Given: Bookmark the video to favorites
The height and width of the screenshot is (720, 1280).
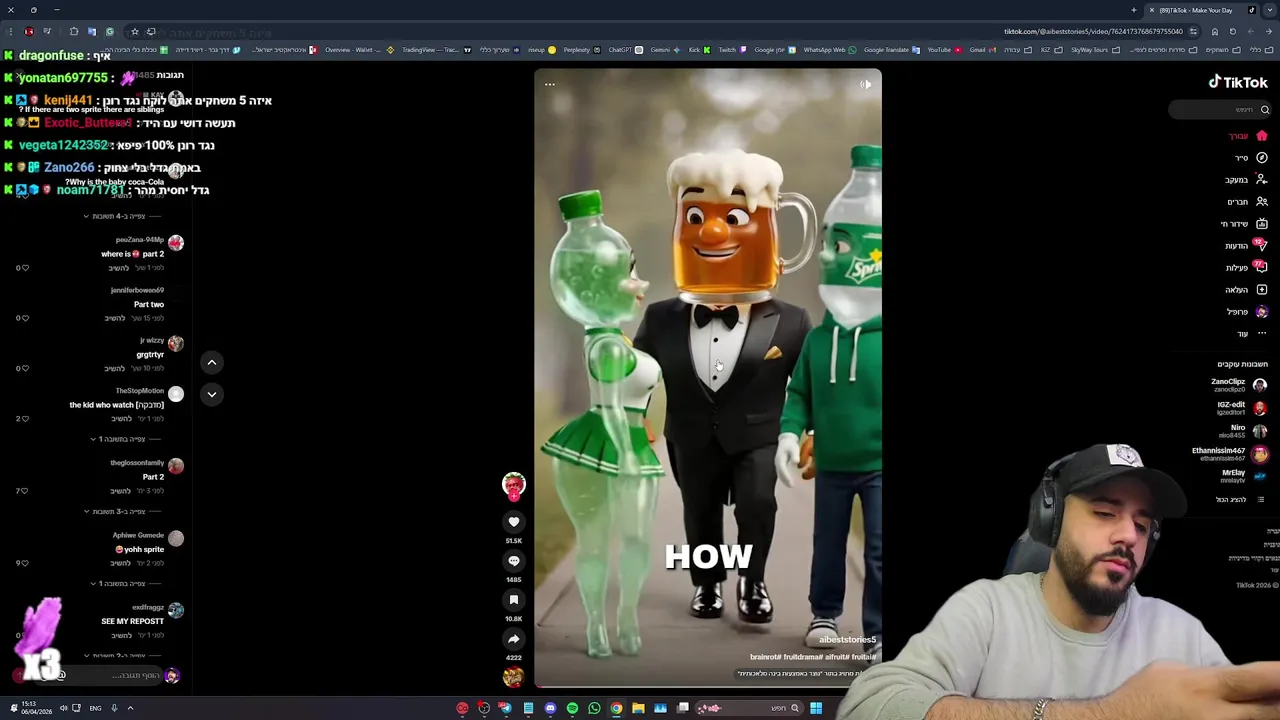Looking at the screenshot, I should coord(514,600).
